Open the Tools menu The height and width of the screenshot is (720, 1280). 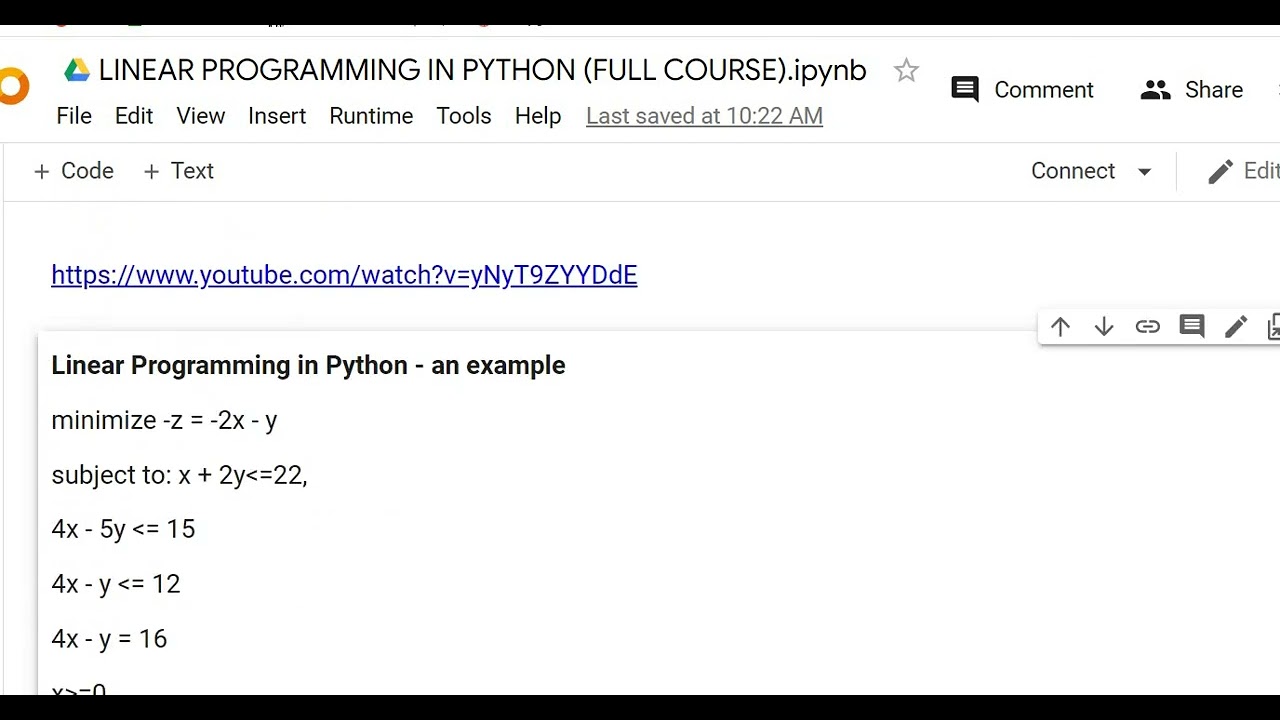coord(463,116)
